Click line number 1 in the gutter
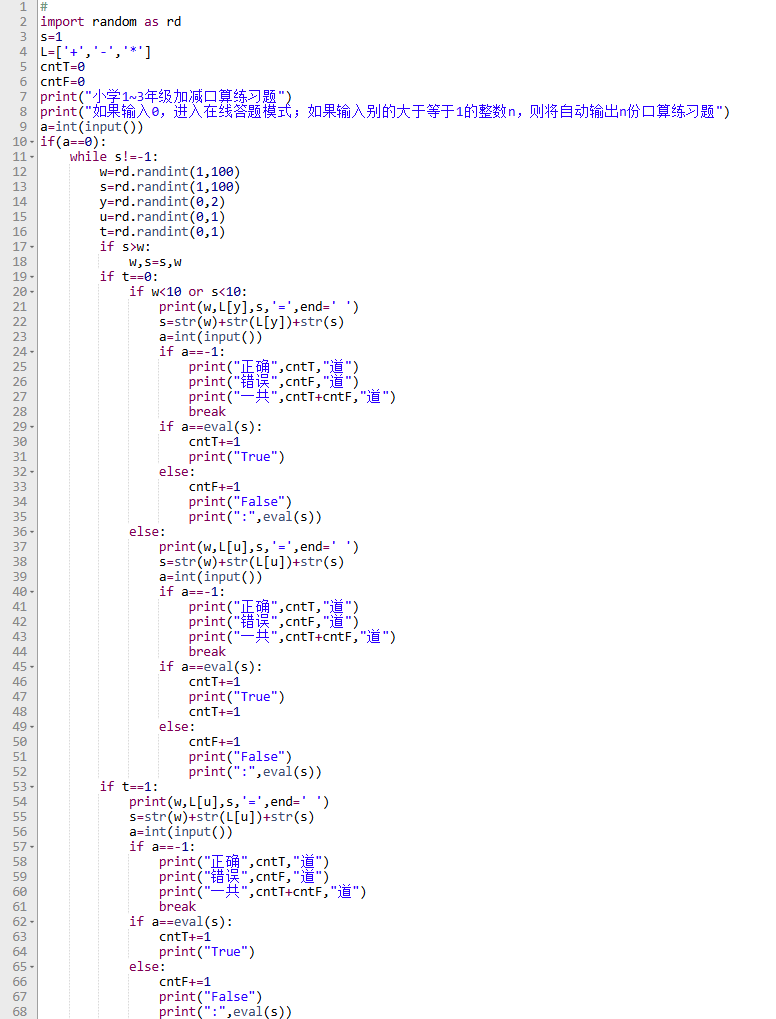776x1019 pixels. coord(23,6)
